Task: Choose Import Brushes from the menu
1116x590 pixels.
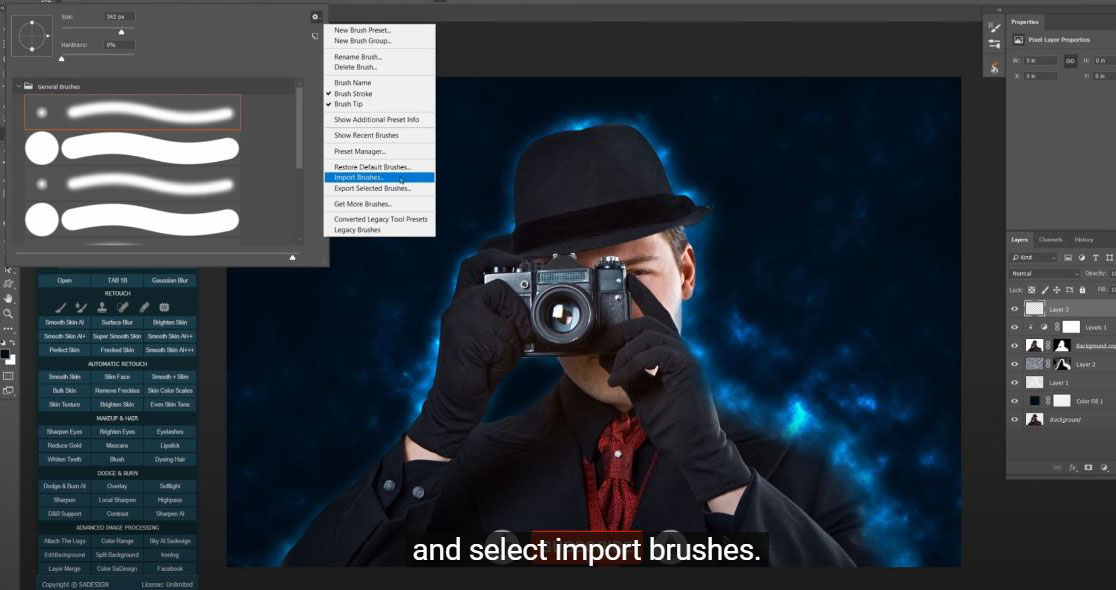Action: point(359,177)
